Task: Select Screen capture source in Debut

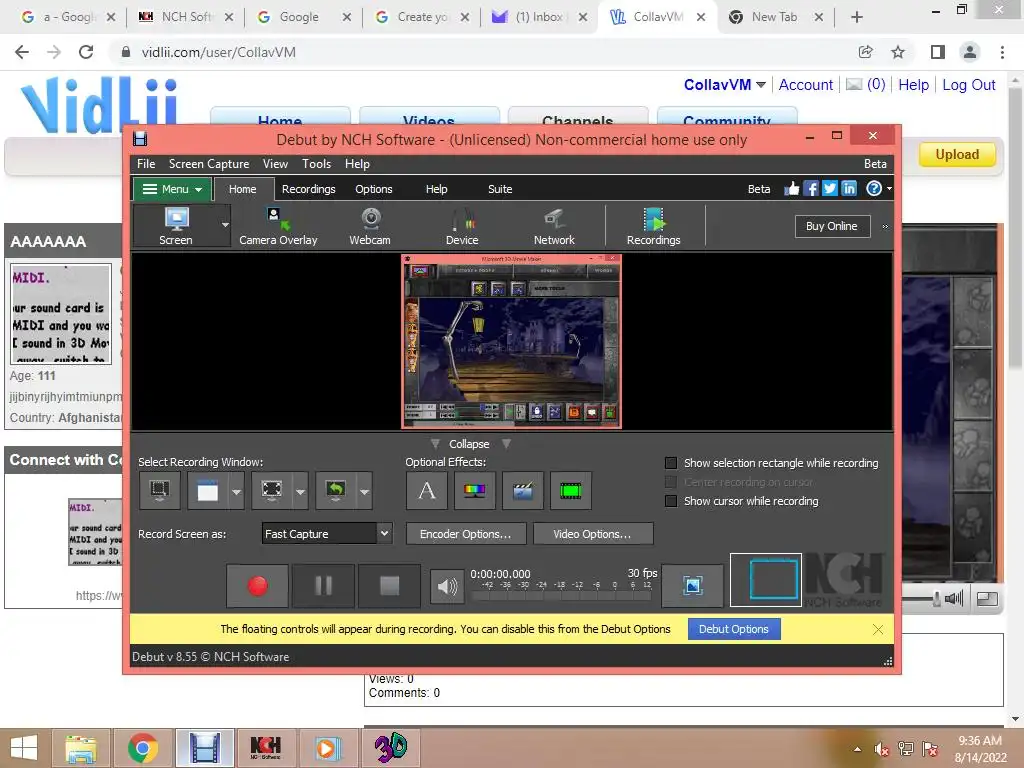Action: (176, 226)
